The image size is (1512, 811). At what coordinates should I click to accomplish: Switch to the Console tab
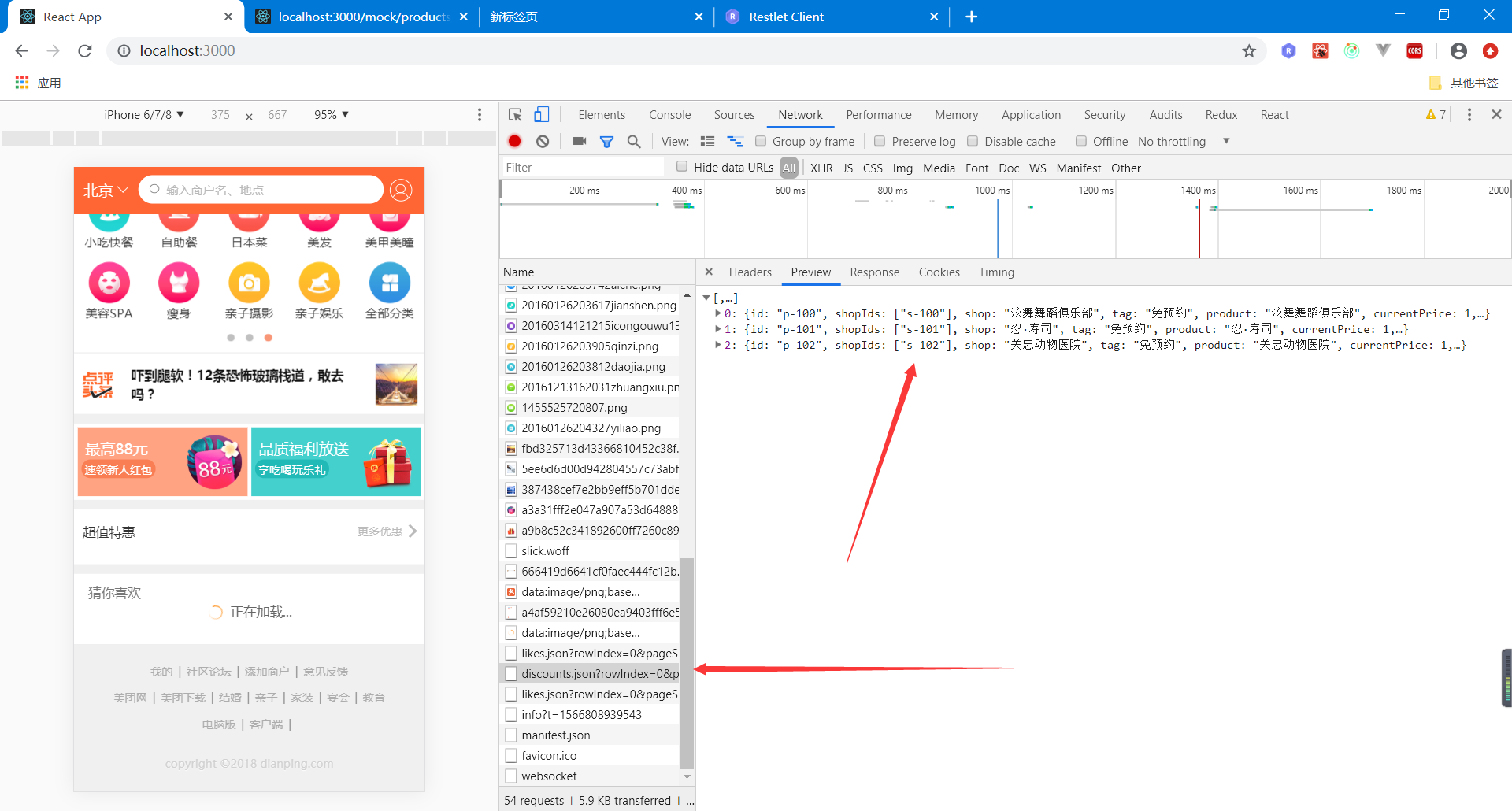coord(669,115)
